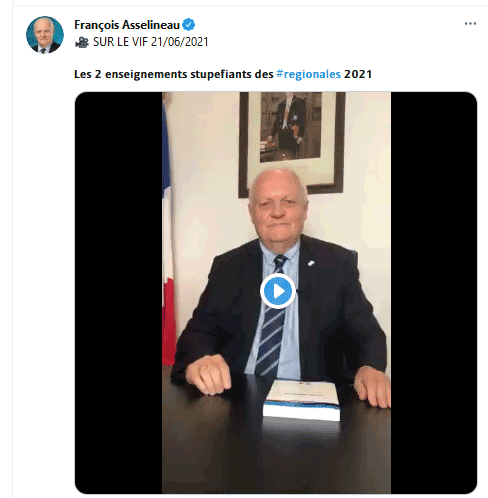Click the video's right black letterbox bar
Viewport: 488px width, 498px height.
(x=434, y=293)
